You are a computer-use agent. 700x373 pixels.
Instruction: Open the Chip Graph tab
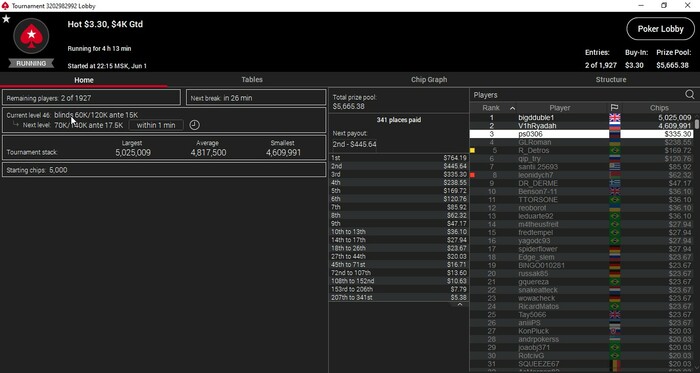(x=429, y=79)
